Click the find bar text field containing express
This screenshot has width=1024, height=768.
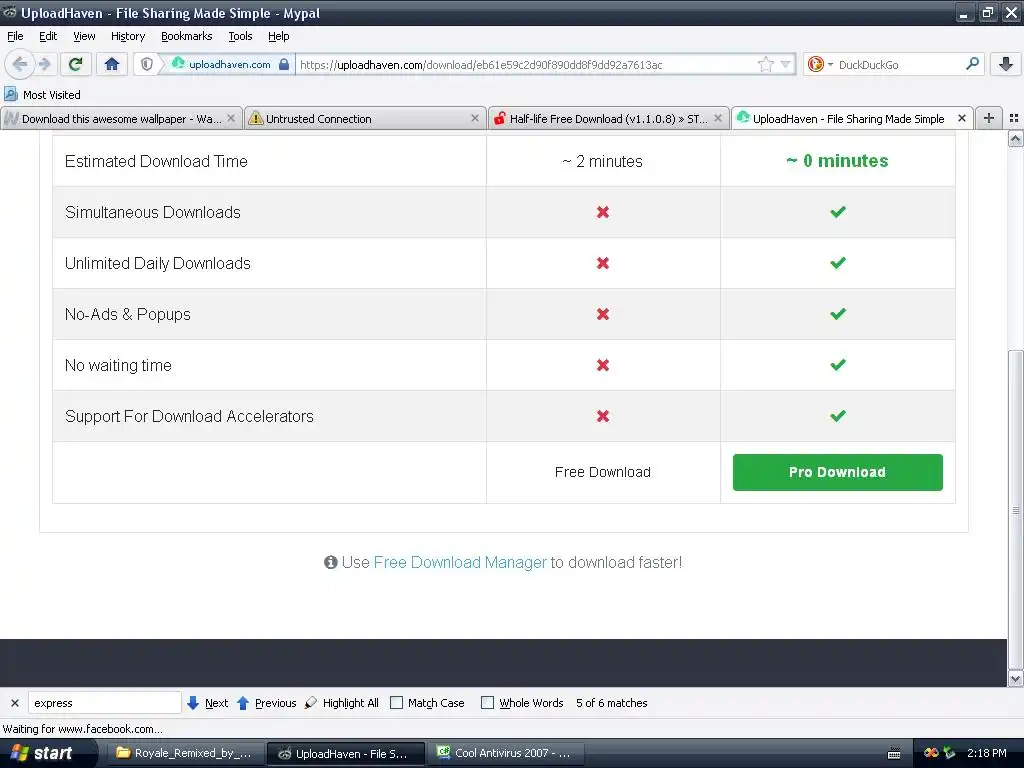[104, 703]
